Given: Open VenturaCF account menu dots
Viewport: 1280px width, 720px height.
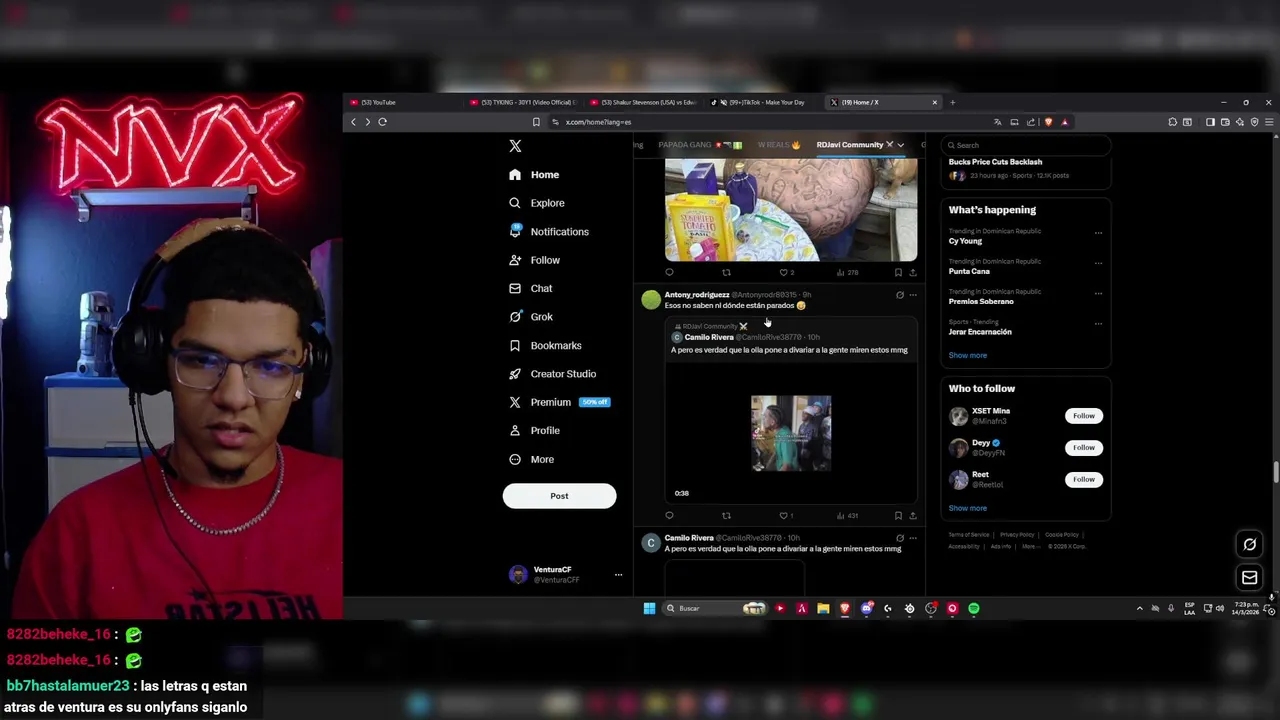Looking at the screenshot, I should 618,575.
